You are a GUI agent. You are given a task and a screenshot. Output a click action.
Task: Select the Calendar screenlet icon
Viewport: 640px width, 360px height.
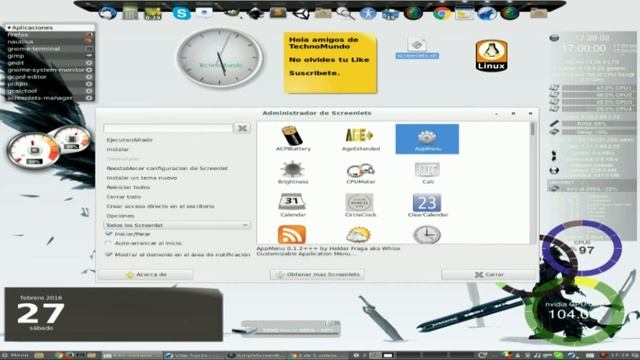click(x=293, y=205)
